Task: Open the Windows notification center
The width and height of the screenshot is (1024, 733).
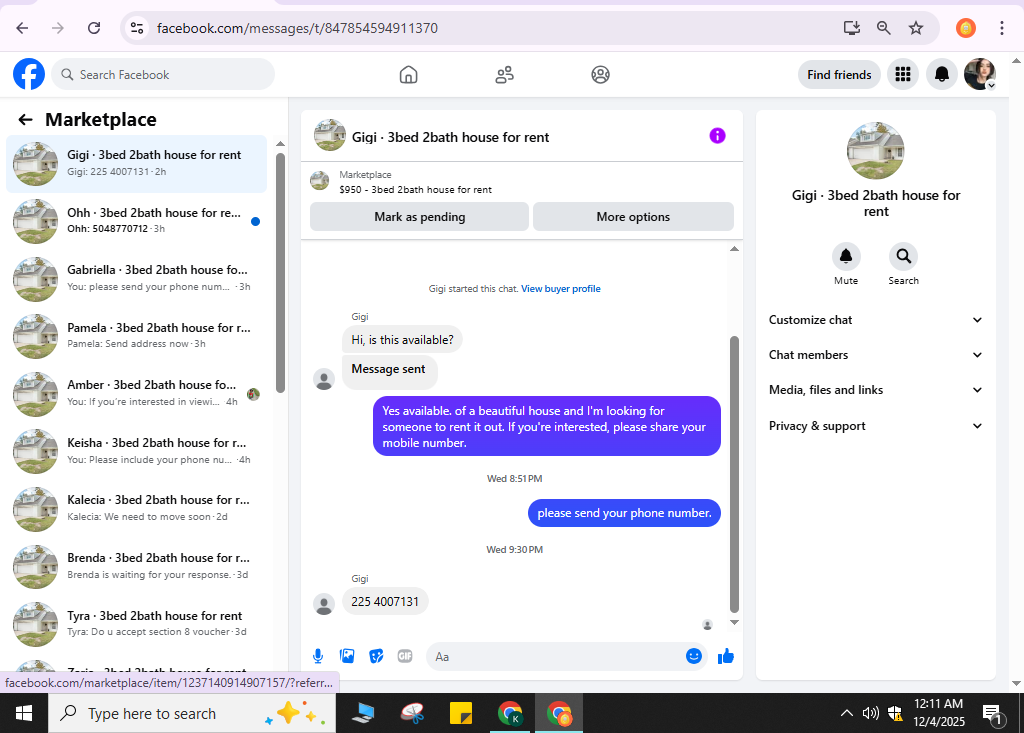Action: 994,714
